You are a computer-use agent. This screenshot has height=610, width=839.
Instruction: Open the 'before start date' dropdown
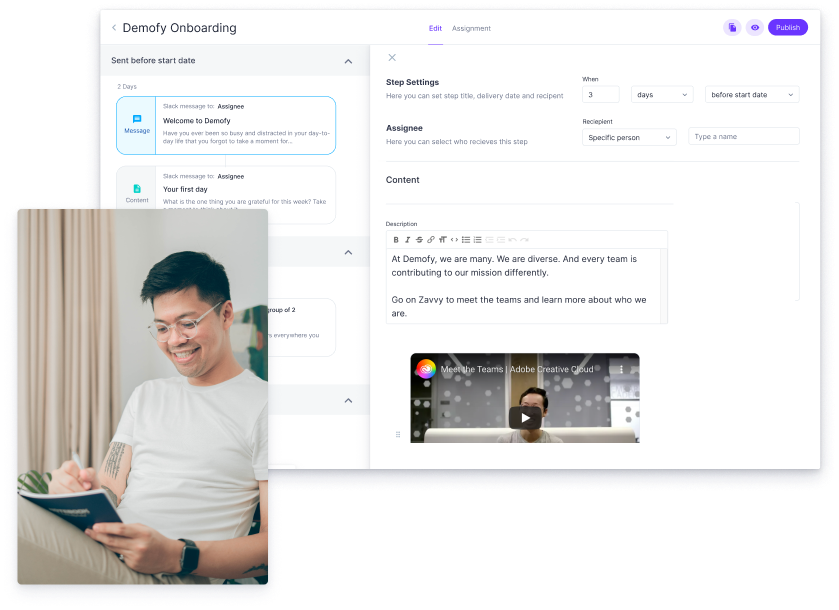(x=752, y=95)
